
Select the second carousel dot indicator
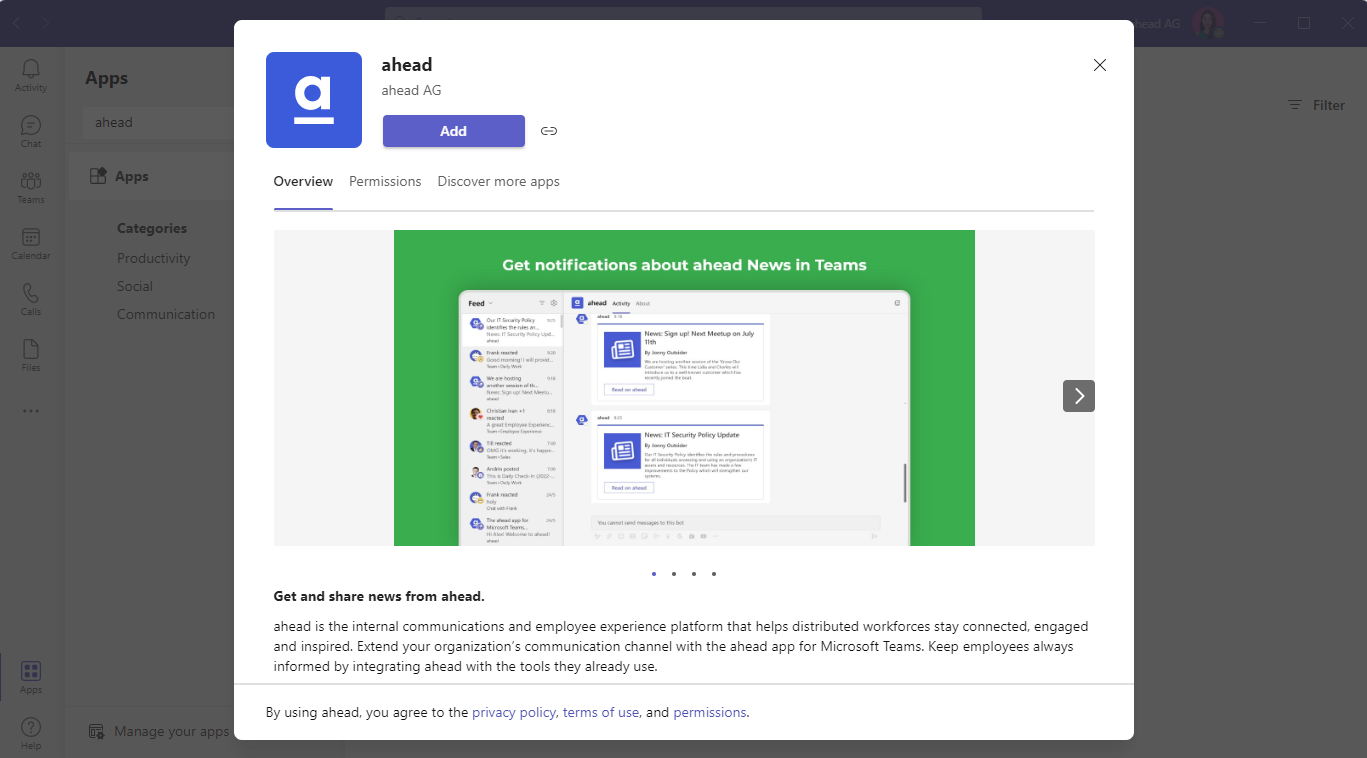pos(674,573)
